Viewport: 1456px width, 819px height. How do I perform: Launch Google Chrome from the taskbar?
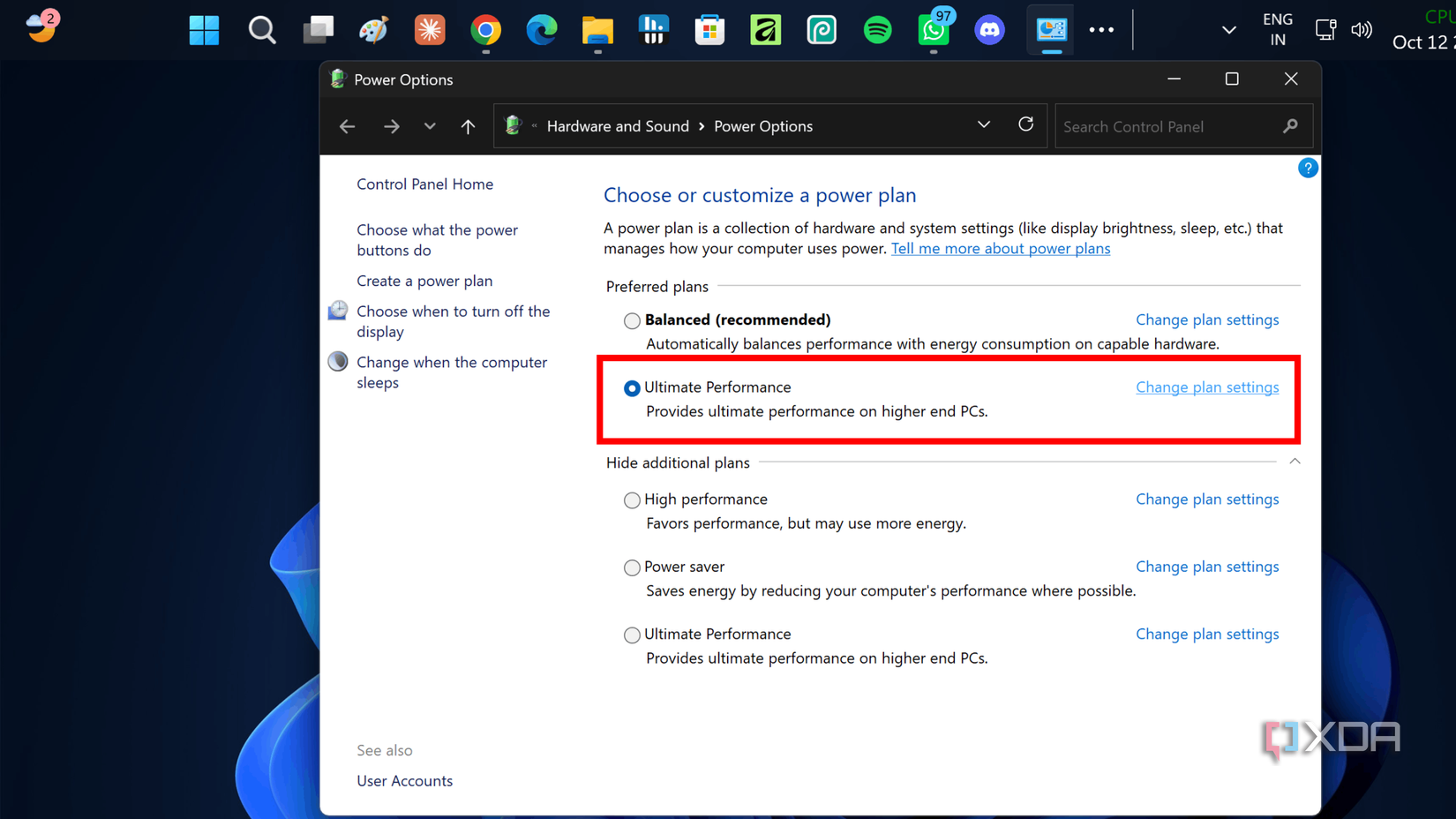[x=485, y=30]
